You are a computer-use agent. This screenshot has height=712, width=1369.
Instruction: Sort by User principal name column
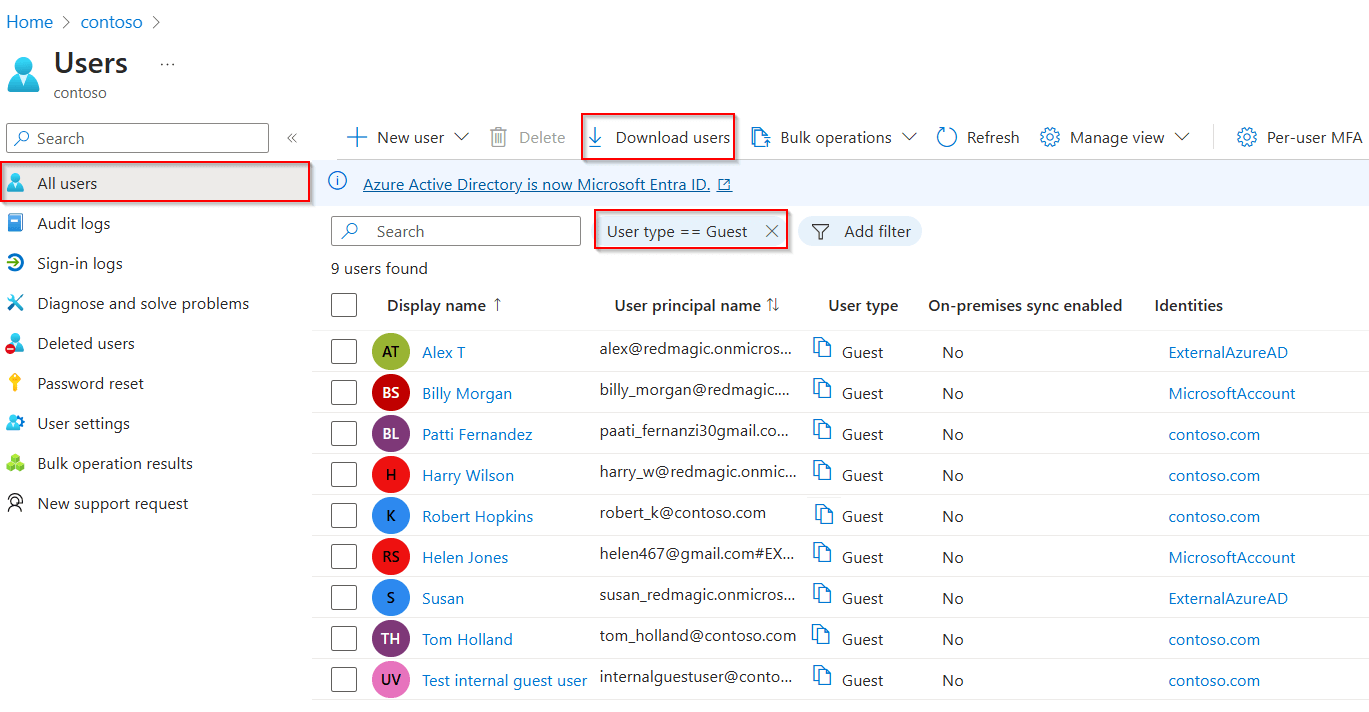click(x=697, y=305)
